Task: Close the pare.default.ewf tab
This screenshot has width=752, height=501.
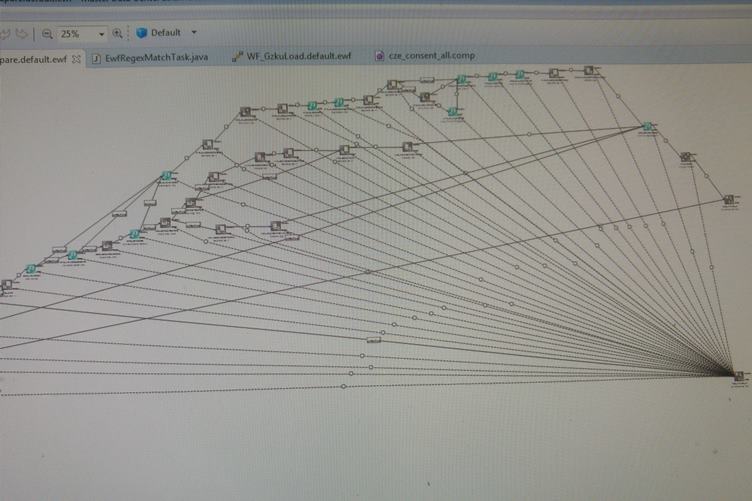Action: click(76, 59)
